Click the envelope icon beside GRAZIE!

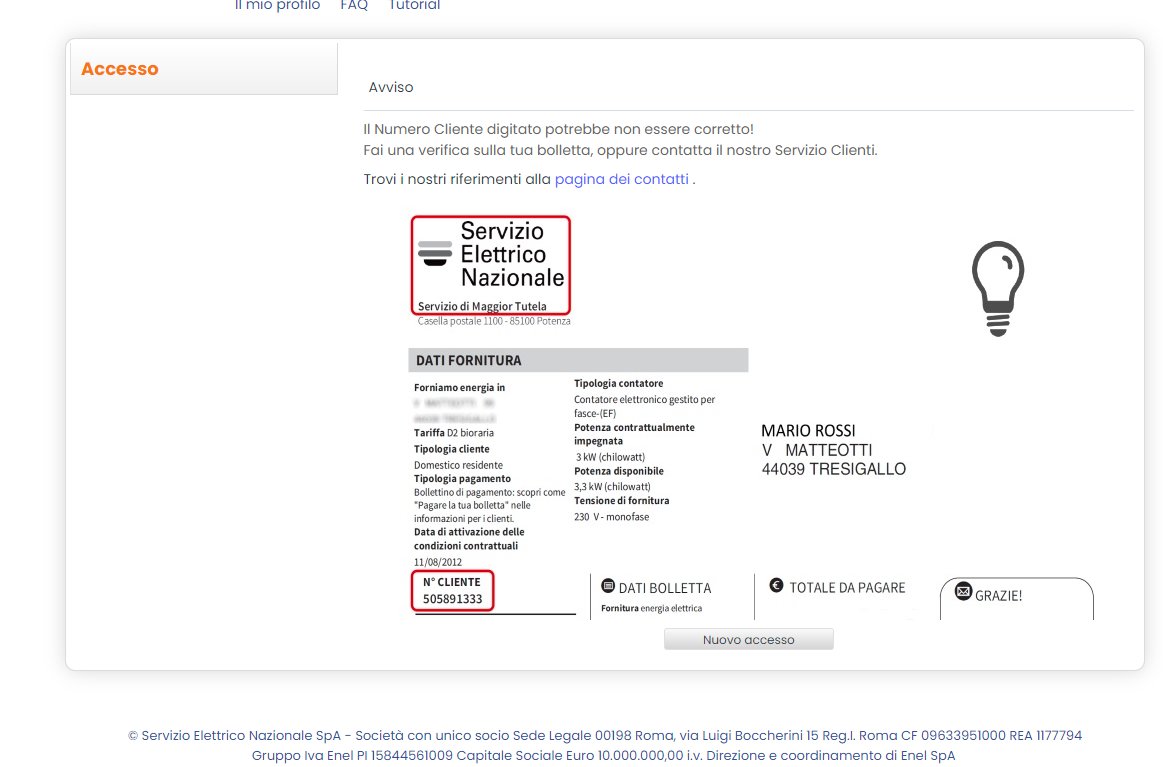[x=963, y=591]
